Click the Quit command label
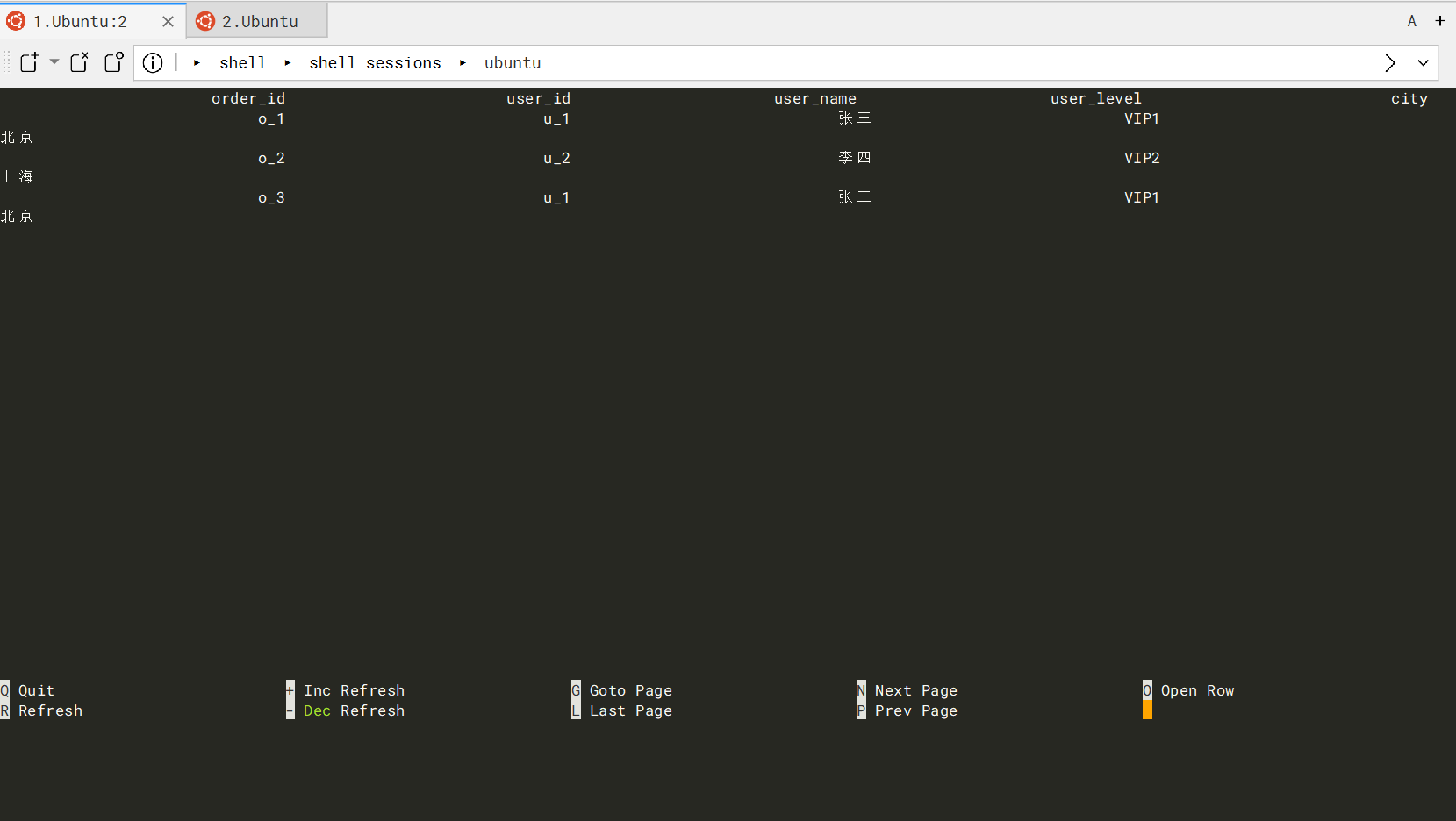The image size is (1456, 821). coord(36,690)
